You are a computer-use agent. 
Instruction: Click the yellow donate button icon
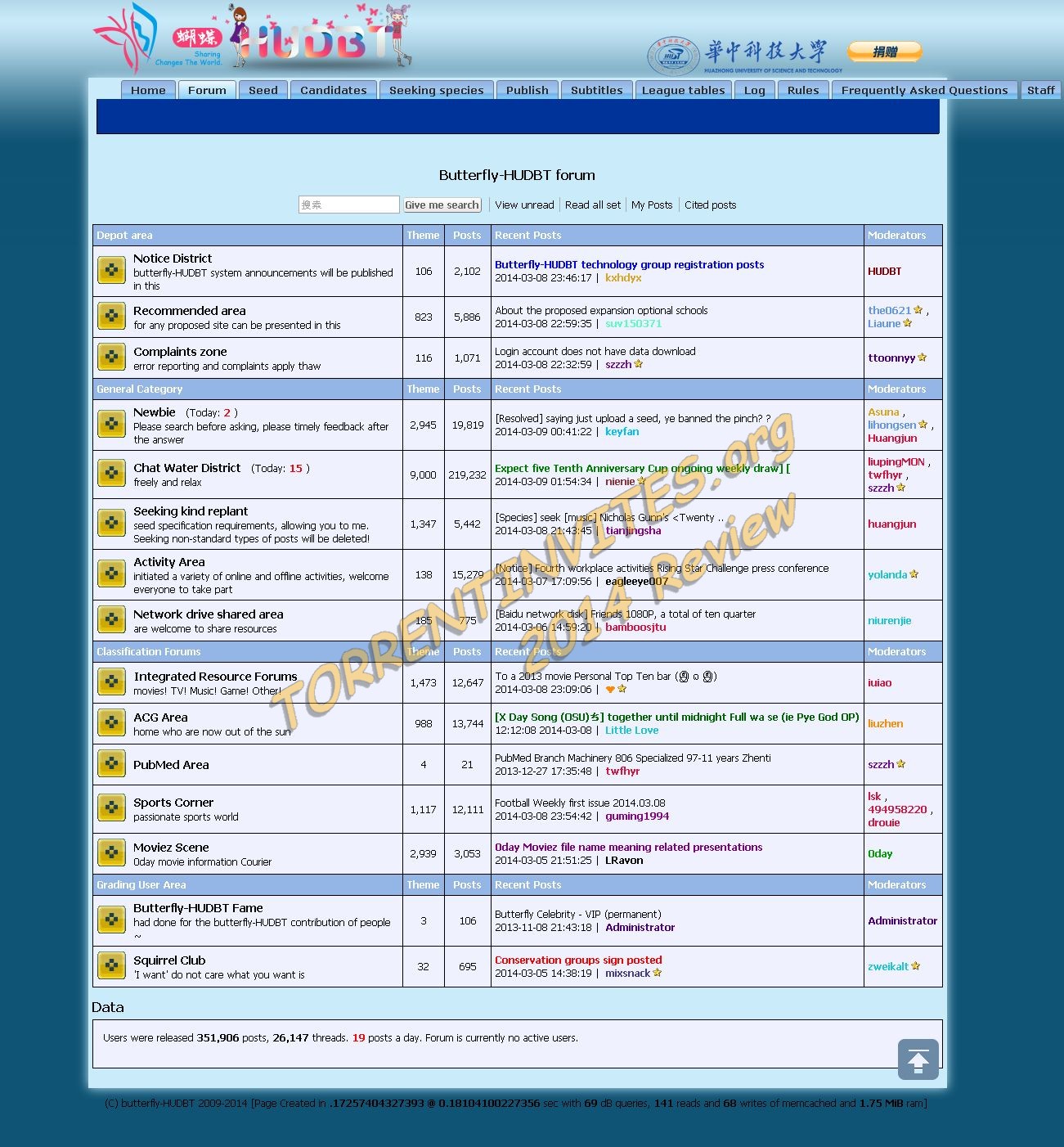[x=884, y=52]
